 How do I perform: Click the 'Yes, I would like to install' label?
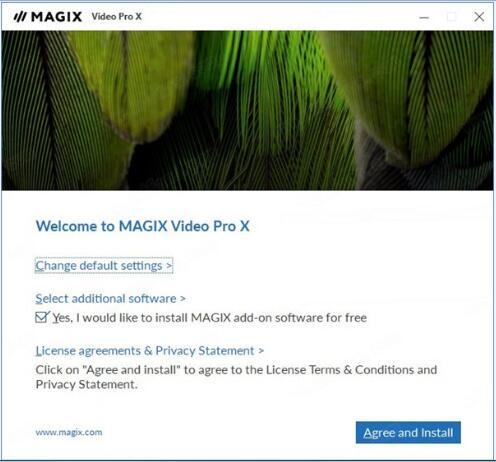tap(210, 318)
